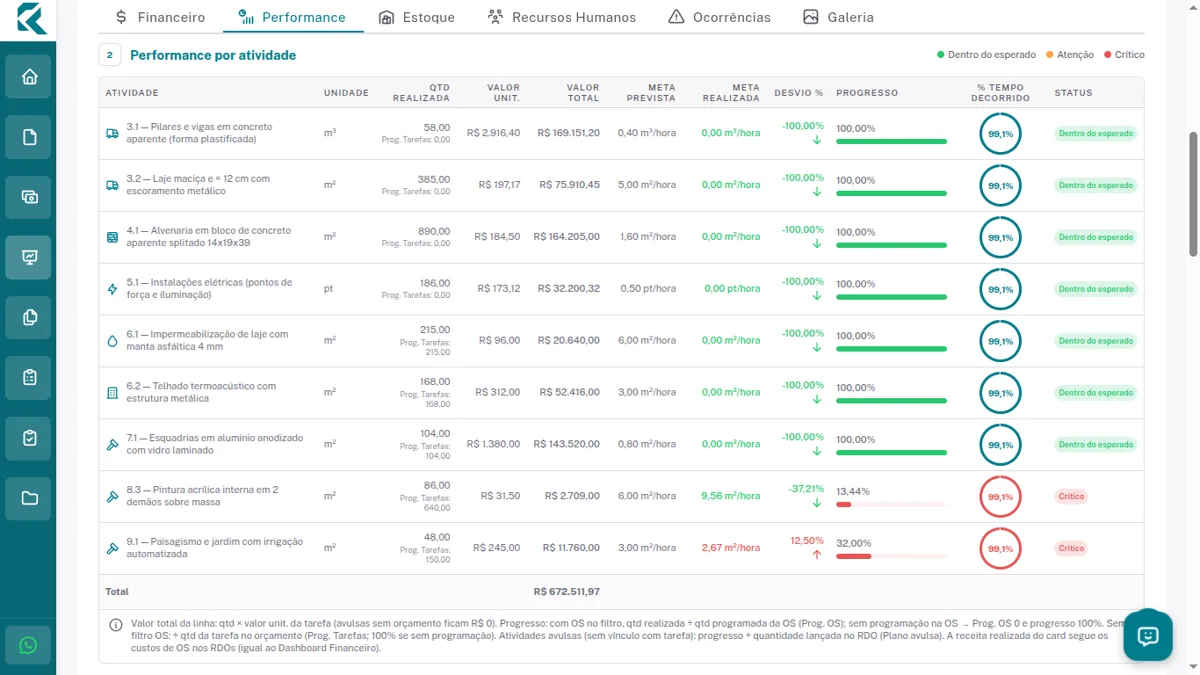Click the copy documents icon in sidebar
Viewport: 1200px width, 675px height.
click(28, 317)
